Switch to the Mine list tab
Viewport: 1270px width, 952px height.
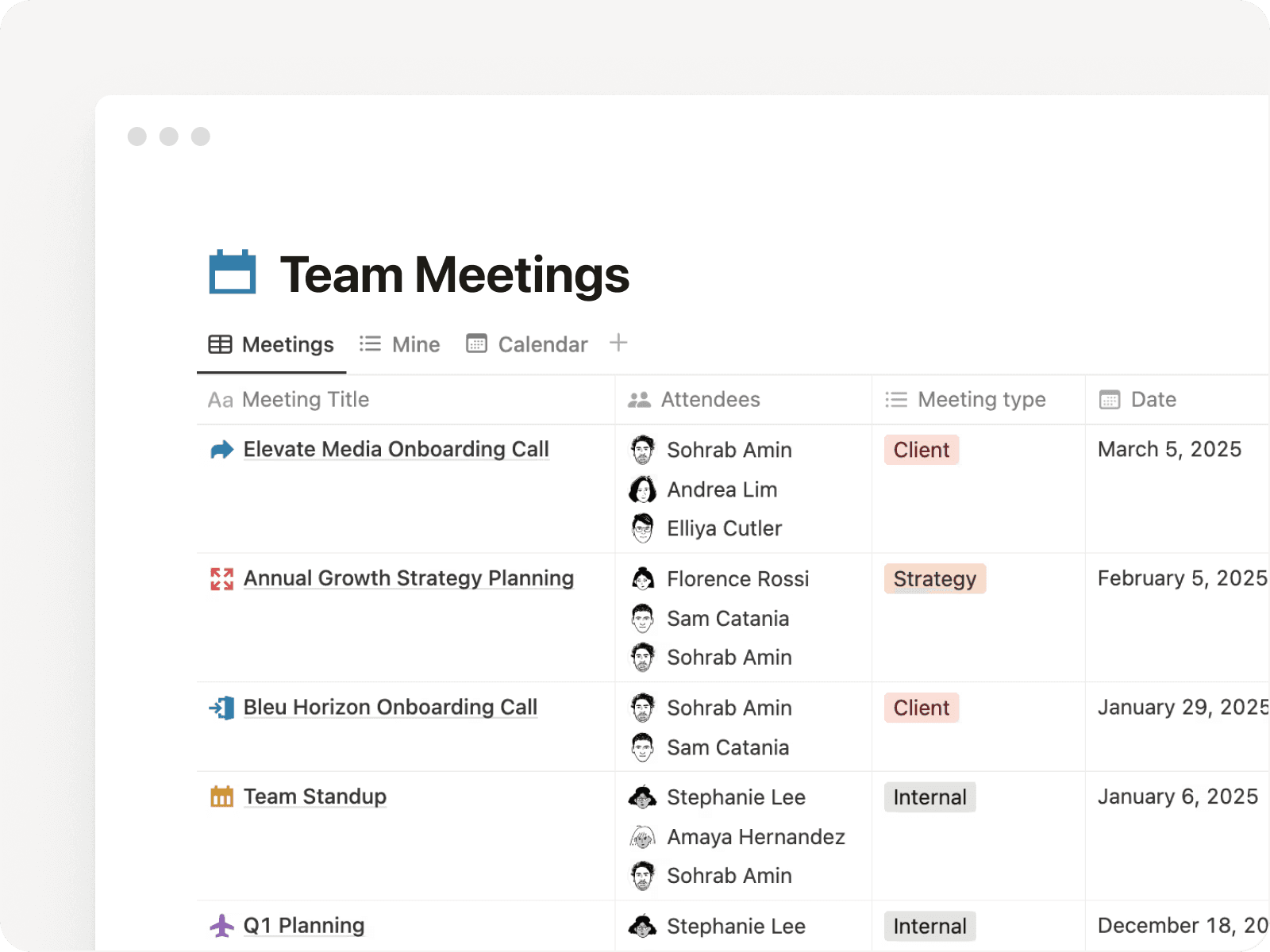(x=400, y=344)
